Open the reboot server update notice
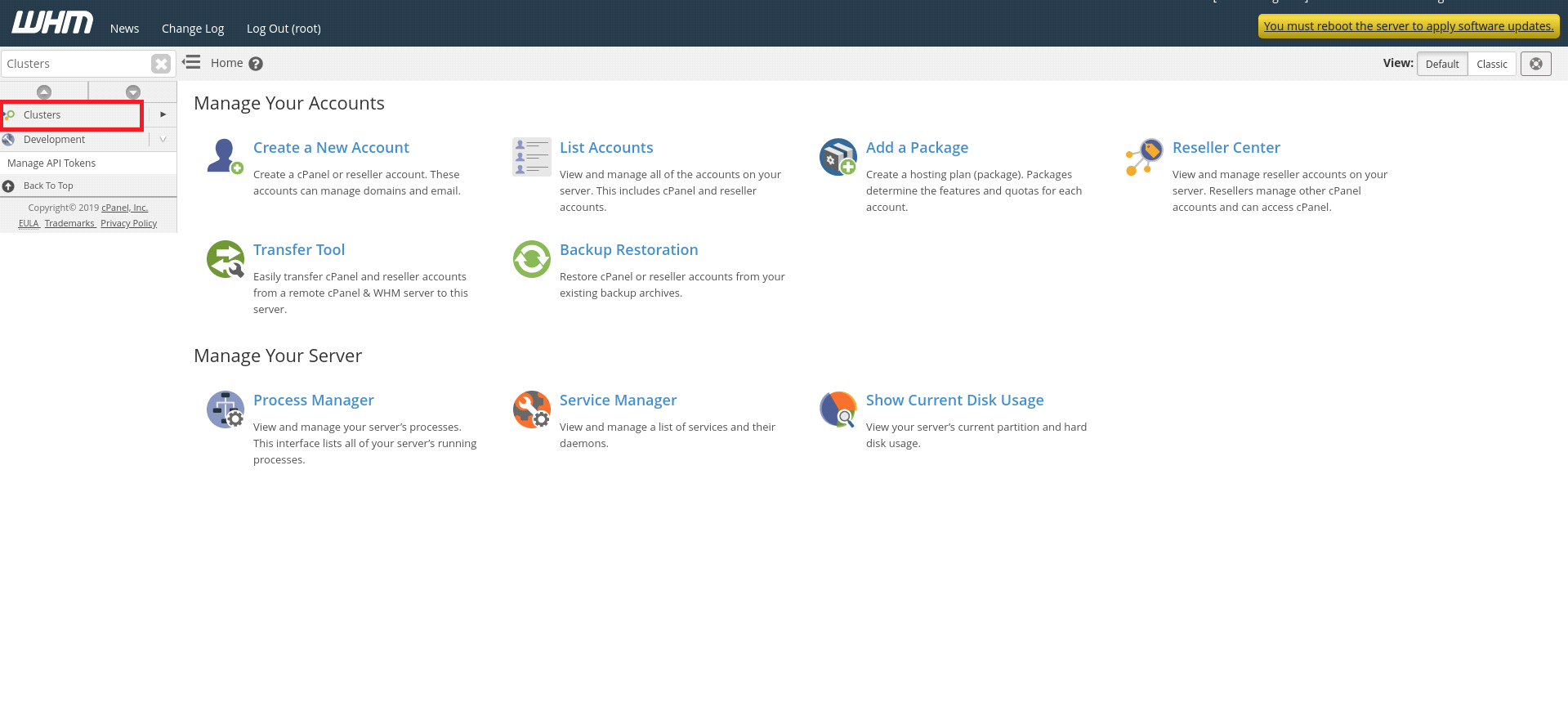Viewport: 1568px width, 716px height. (1409, 26)
